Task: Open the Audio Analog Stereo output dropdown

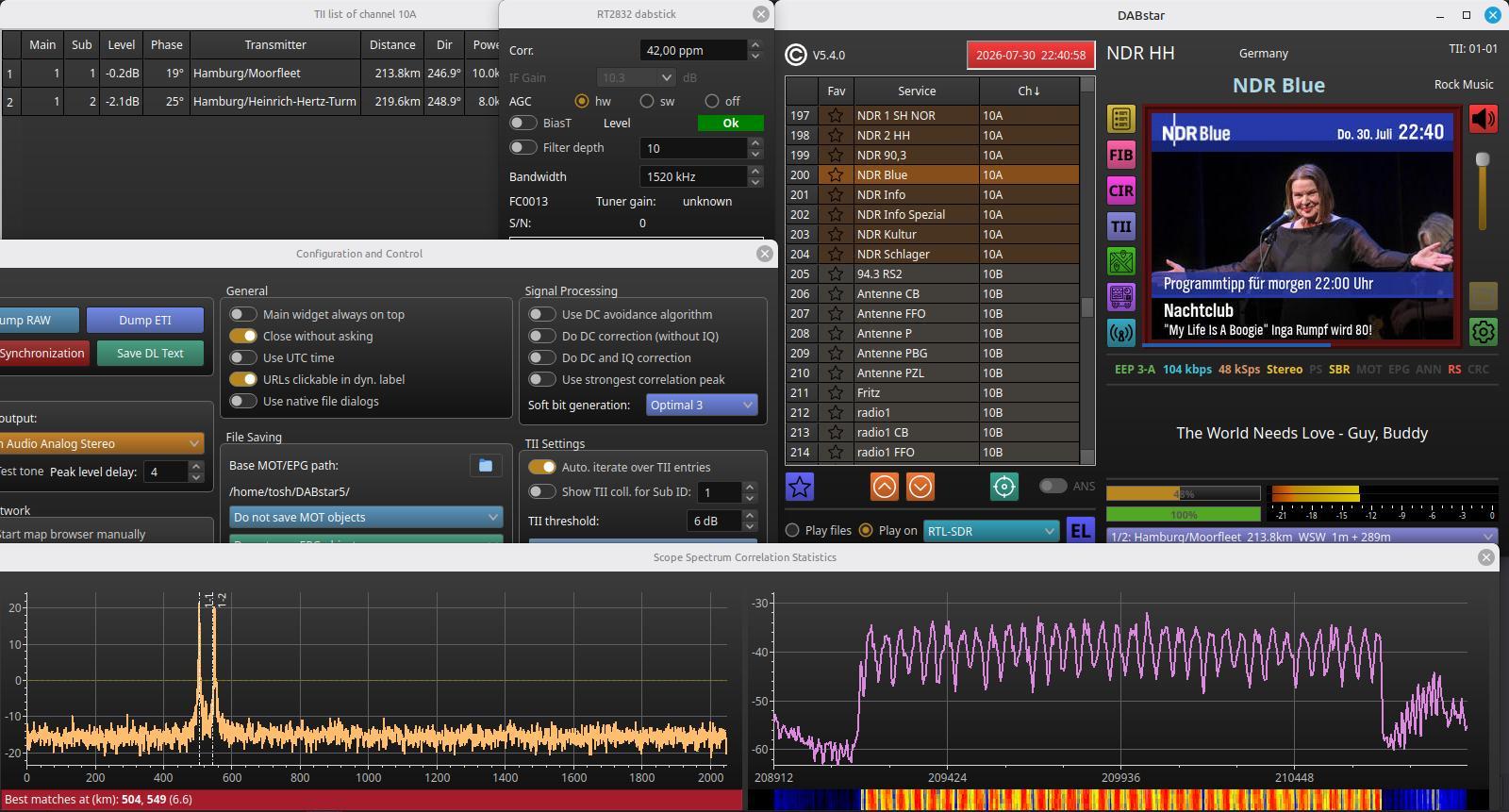Action: point(102,443)
